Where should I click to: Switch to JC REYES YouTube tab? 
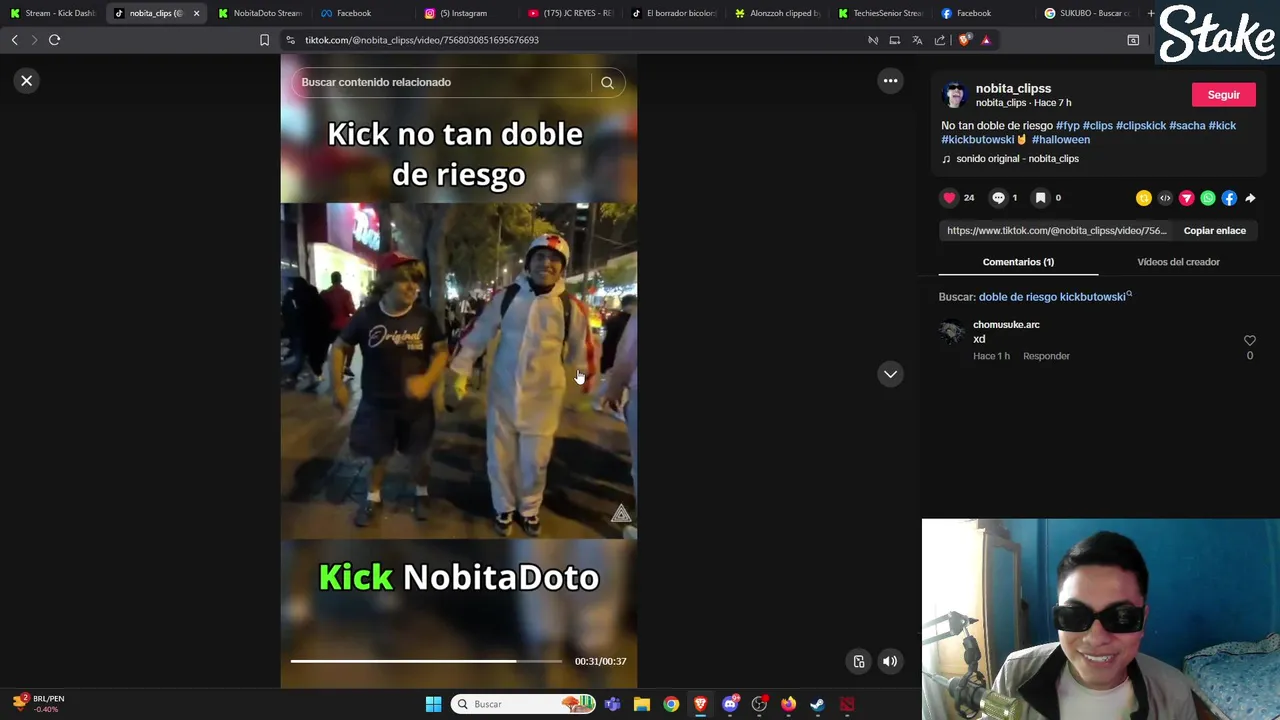pos(570,13)
